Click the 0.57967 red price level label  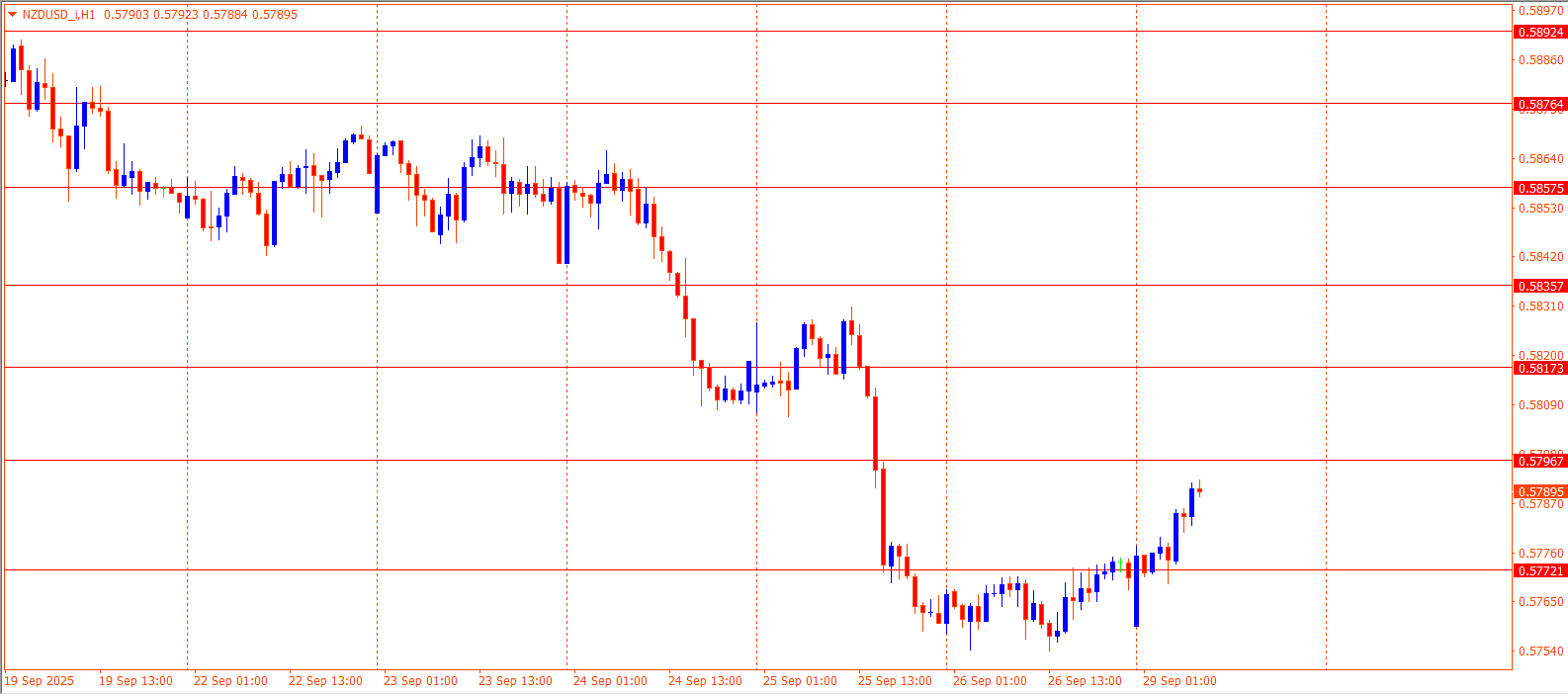1540,462
